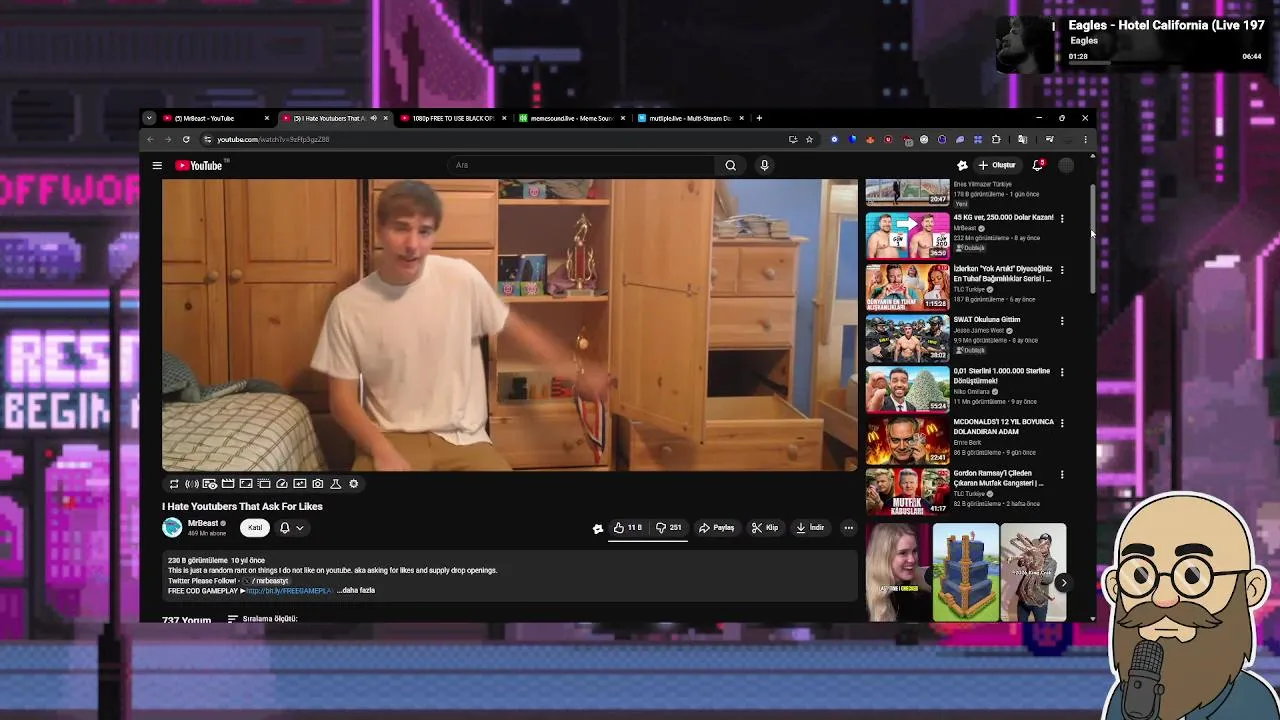
Task: Show next Shorts with right arrow
Action: (1063, 583)
